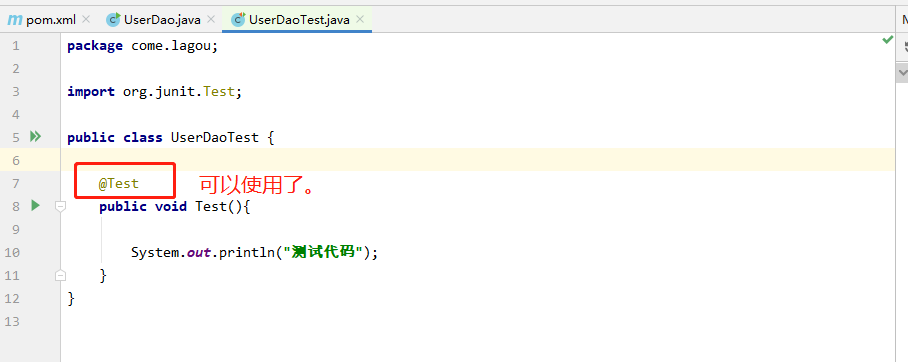This screenshot has height=362, width=908.
Task: Close the UserDao.java tab
Action: coord(211,20)
